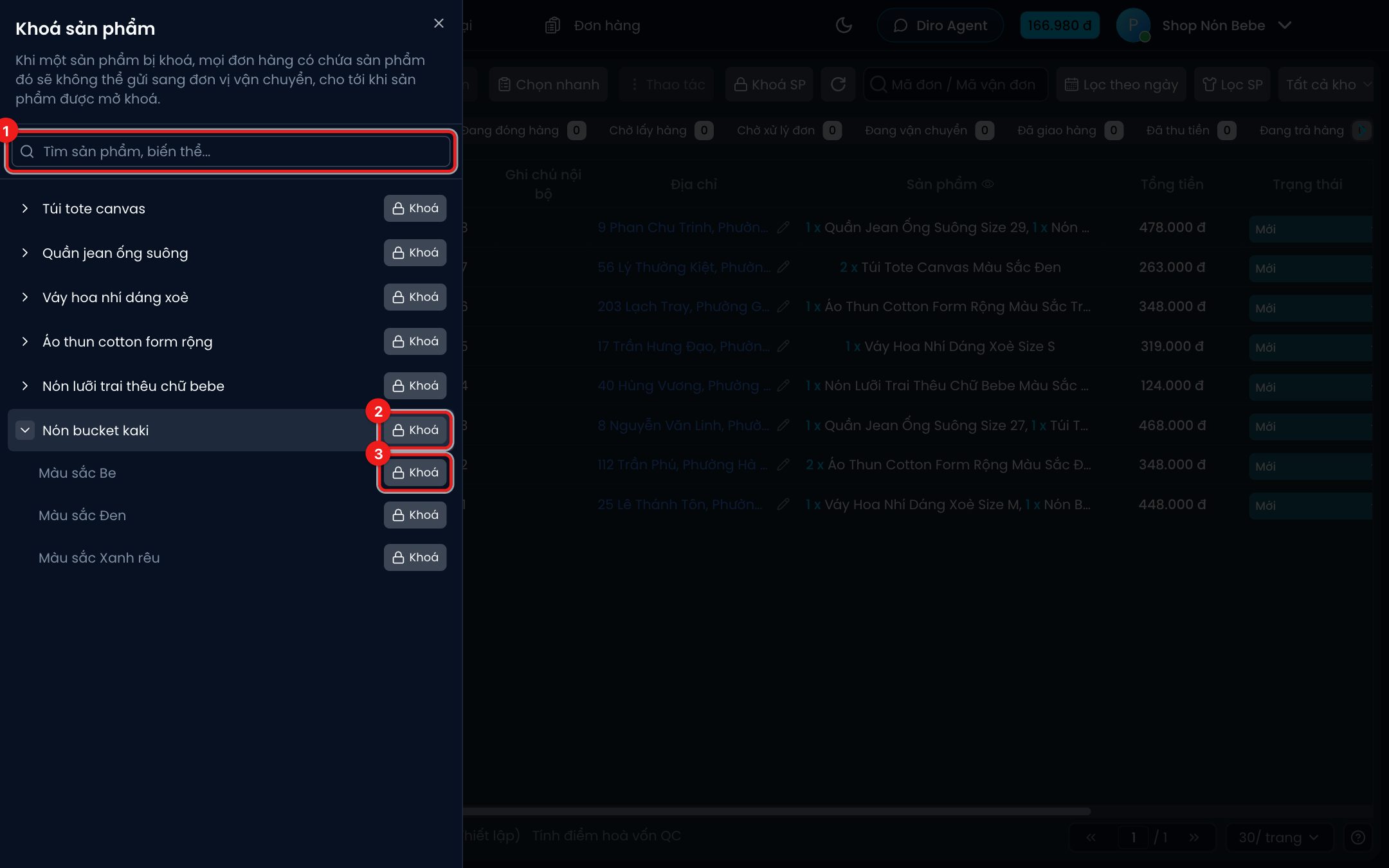Click the refresh orders icon
The height and width of the screenshot is (868, 1389).
pos(838,84)
